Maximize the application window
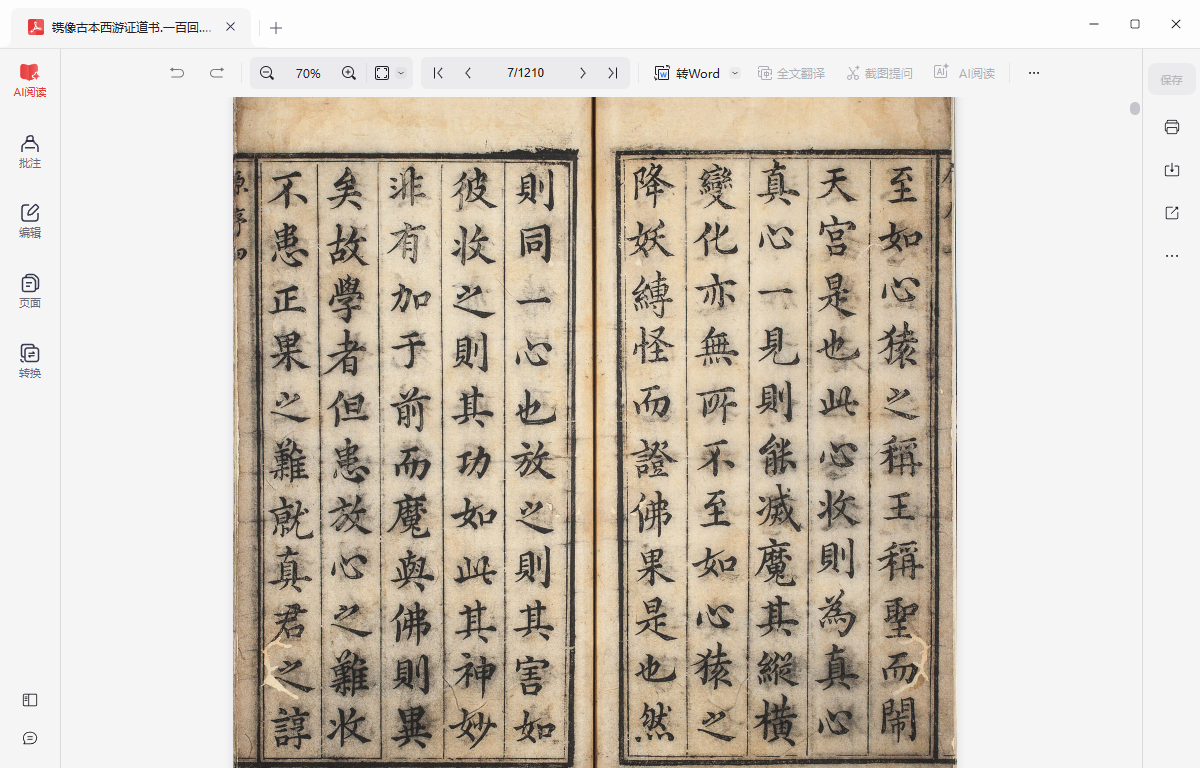 tap(1135, 24)
